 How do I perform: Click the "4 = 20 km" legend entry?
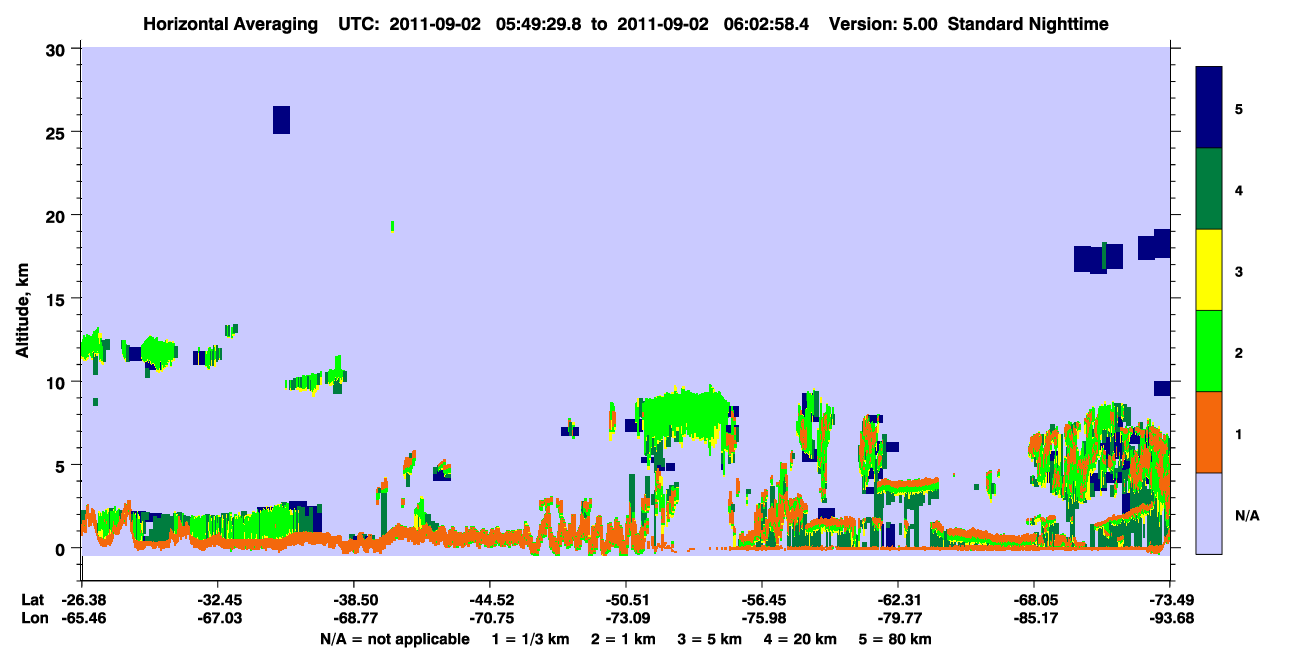click(802, 639)
